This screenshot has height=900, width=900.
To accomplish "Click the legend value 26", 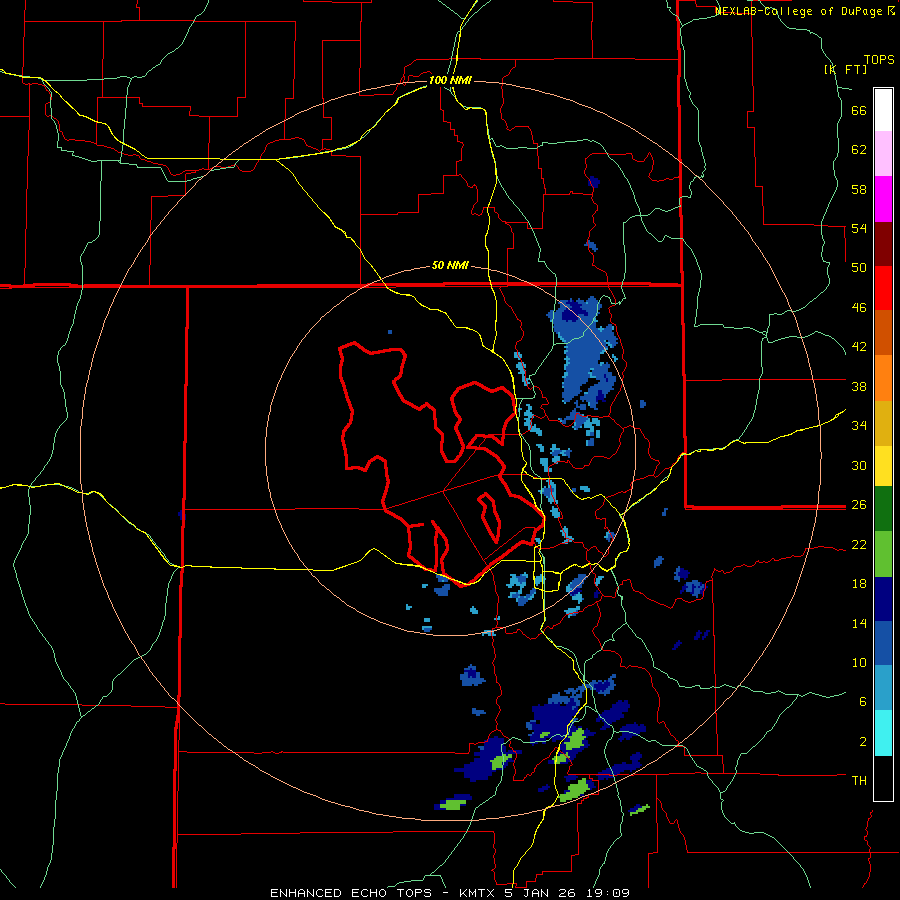I will [x=859, y=505].
